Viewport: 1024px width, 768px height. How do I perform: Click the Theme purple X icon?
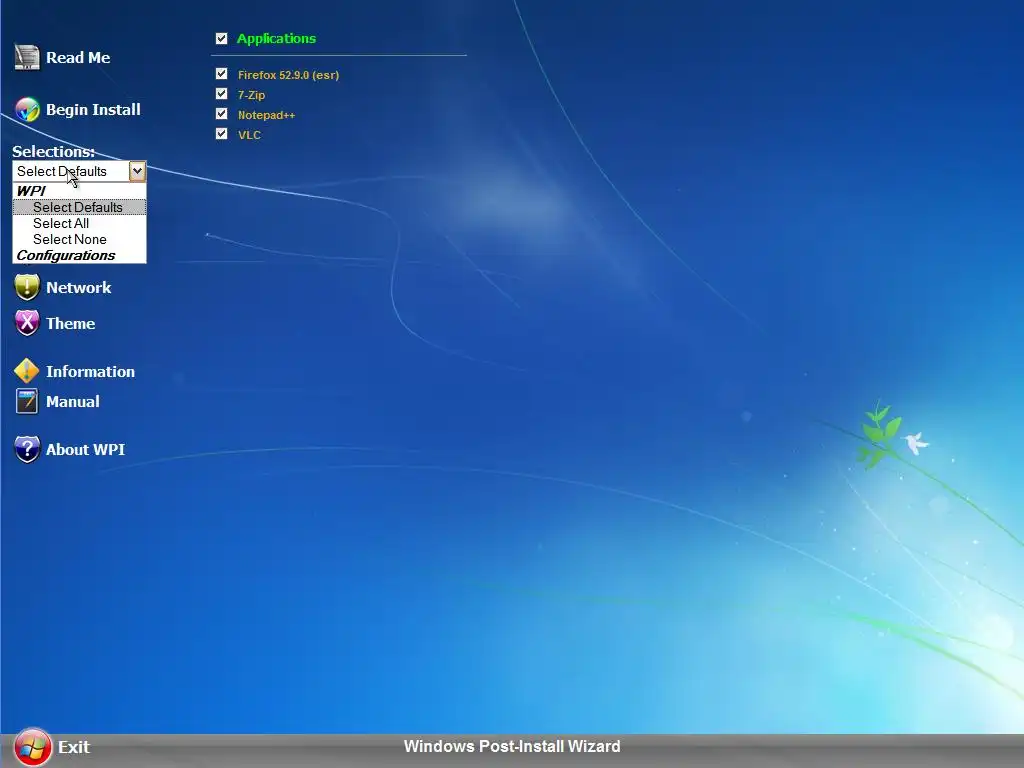point(27,323)
